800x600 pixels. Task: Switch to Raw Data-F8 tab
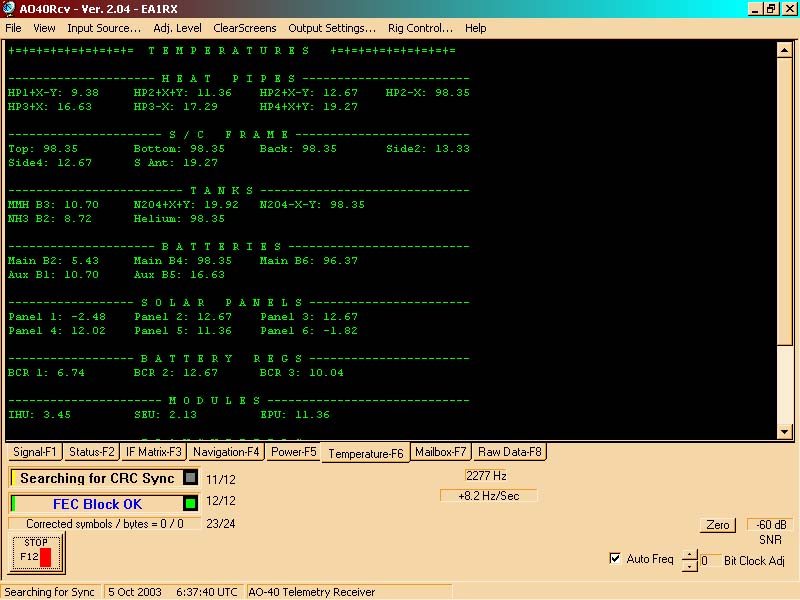click(510, 452)
